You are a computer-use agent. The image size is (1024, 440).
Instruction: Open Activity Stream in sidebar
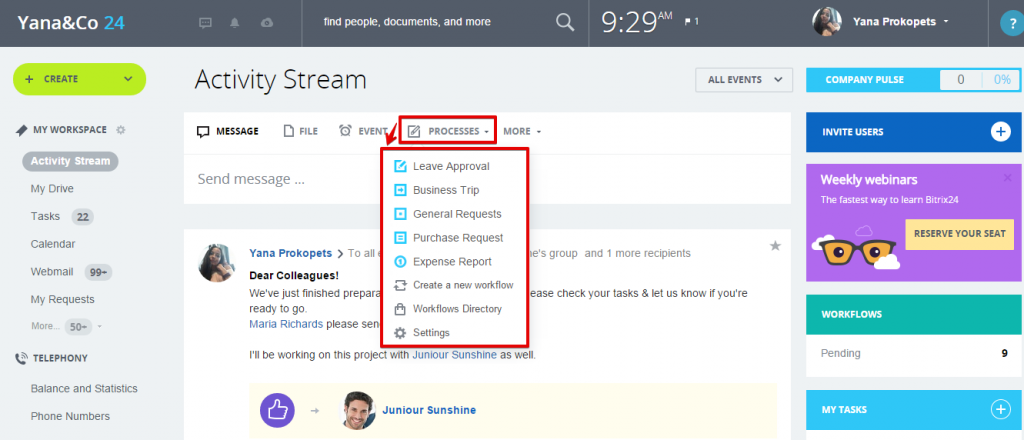click(70, 161)
